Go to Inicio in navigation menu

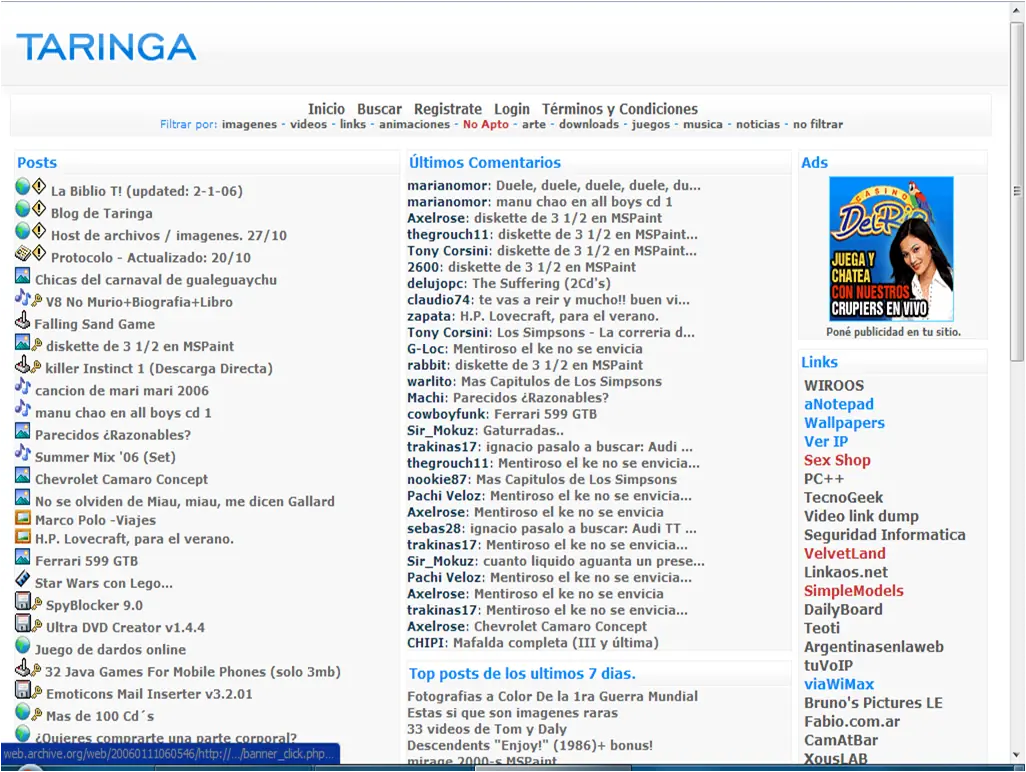(326, 109)
